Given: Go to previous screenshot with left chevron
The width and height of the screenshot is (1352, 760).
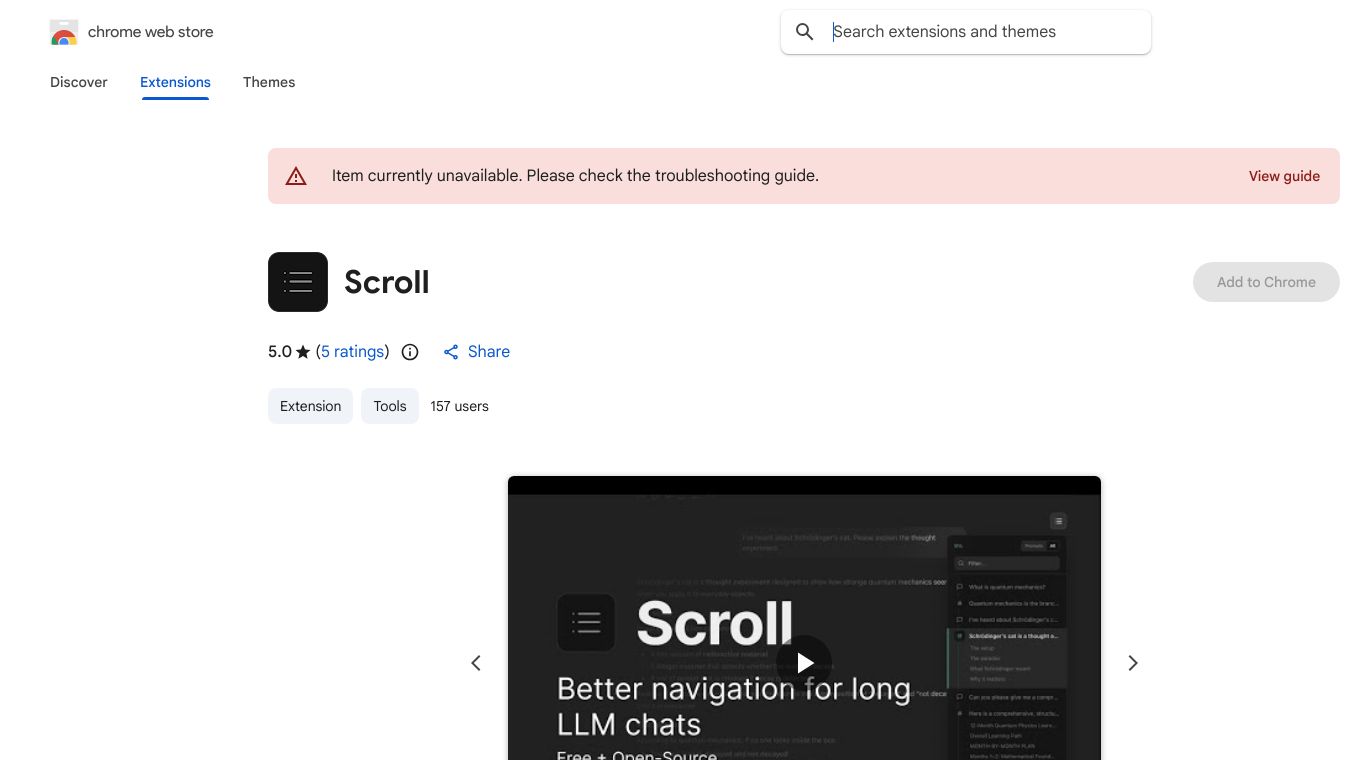Looking at the screenshot, I should pyautogui.click(x=476, y=663).
